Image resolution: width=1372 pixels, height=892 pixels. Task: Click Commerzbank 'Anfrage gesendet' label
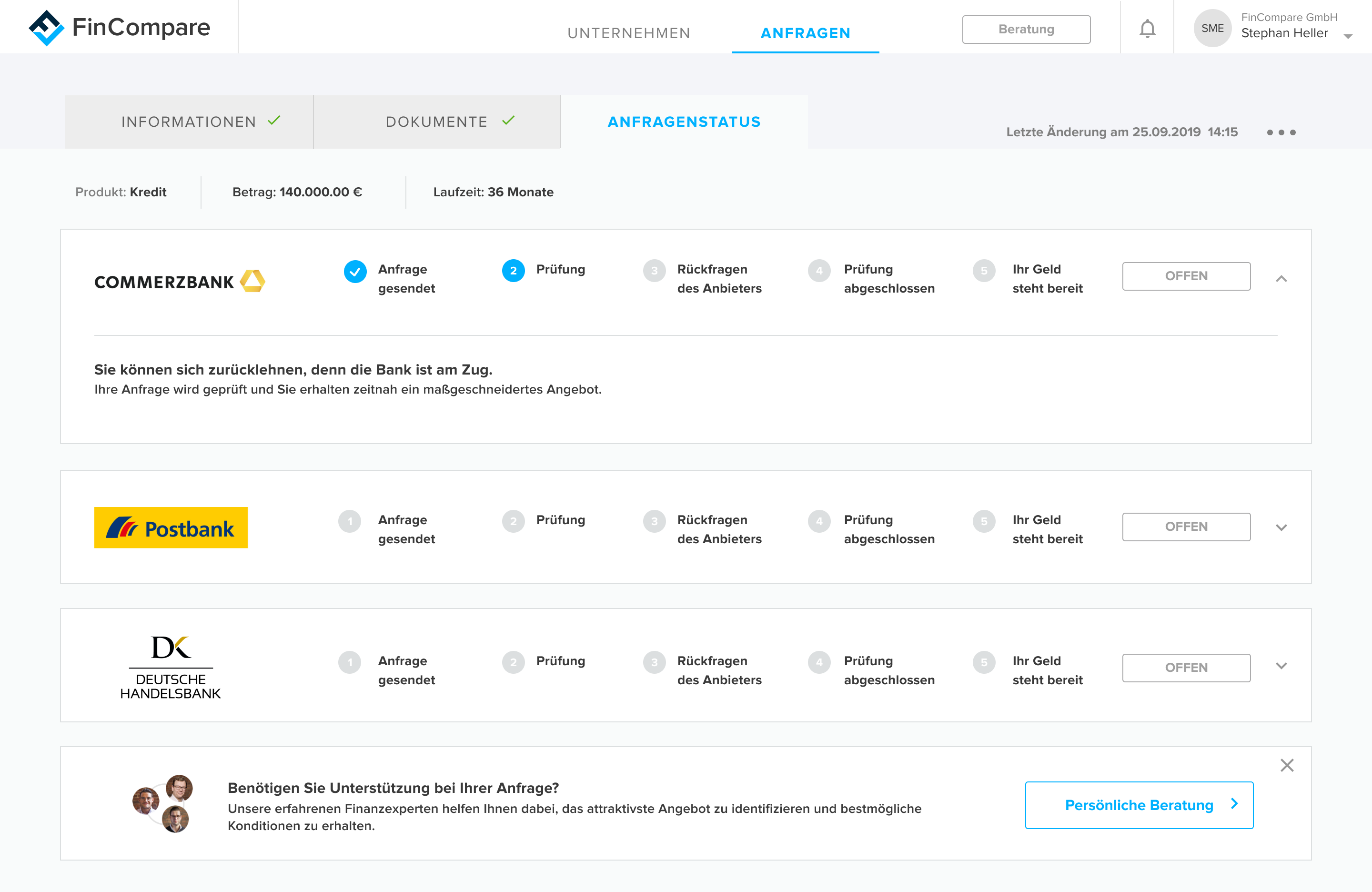coord(406,278)
